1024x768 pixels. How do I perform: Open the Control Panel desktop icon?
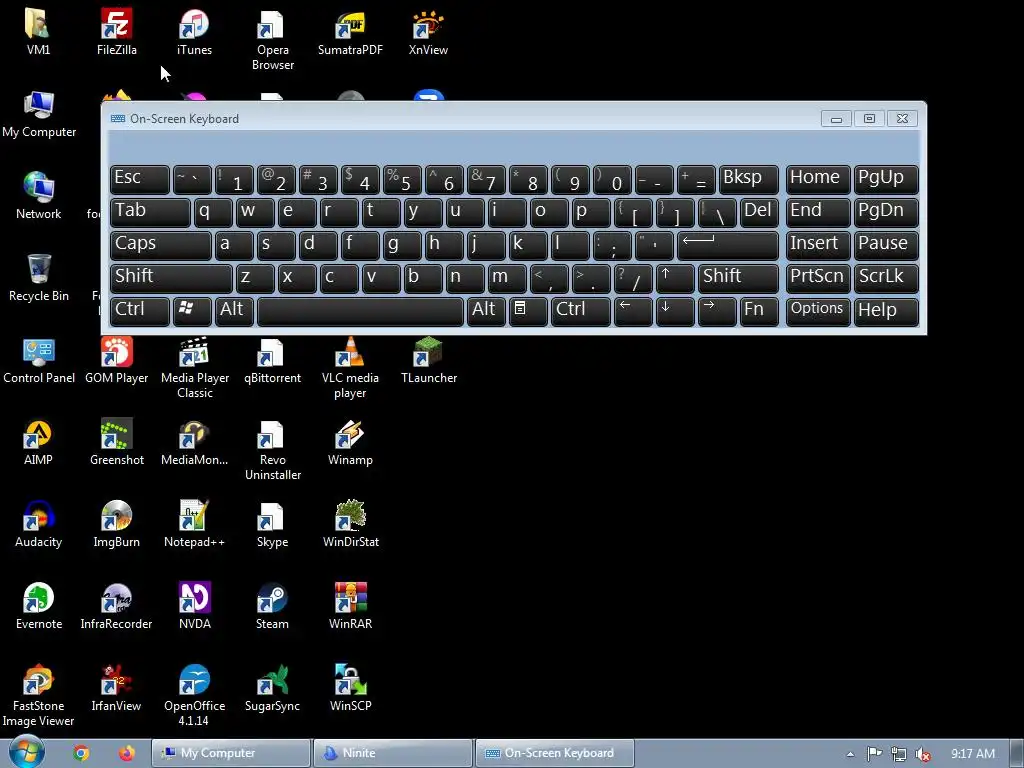(39, 360)
